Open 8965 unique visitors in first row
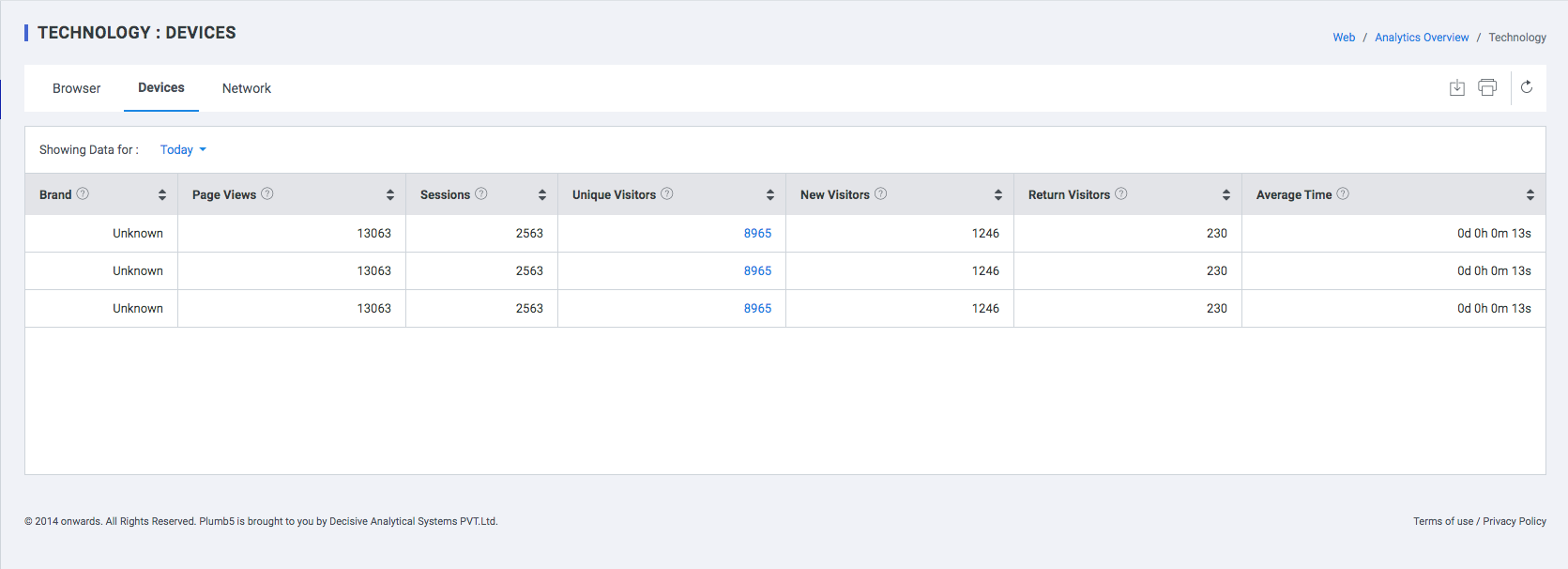Screen dimensions: 1568x569 (x=757, y=233)
